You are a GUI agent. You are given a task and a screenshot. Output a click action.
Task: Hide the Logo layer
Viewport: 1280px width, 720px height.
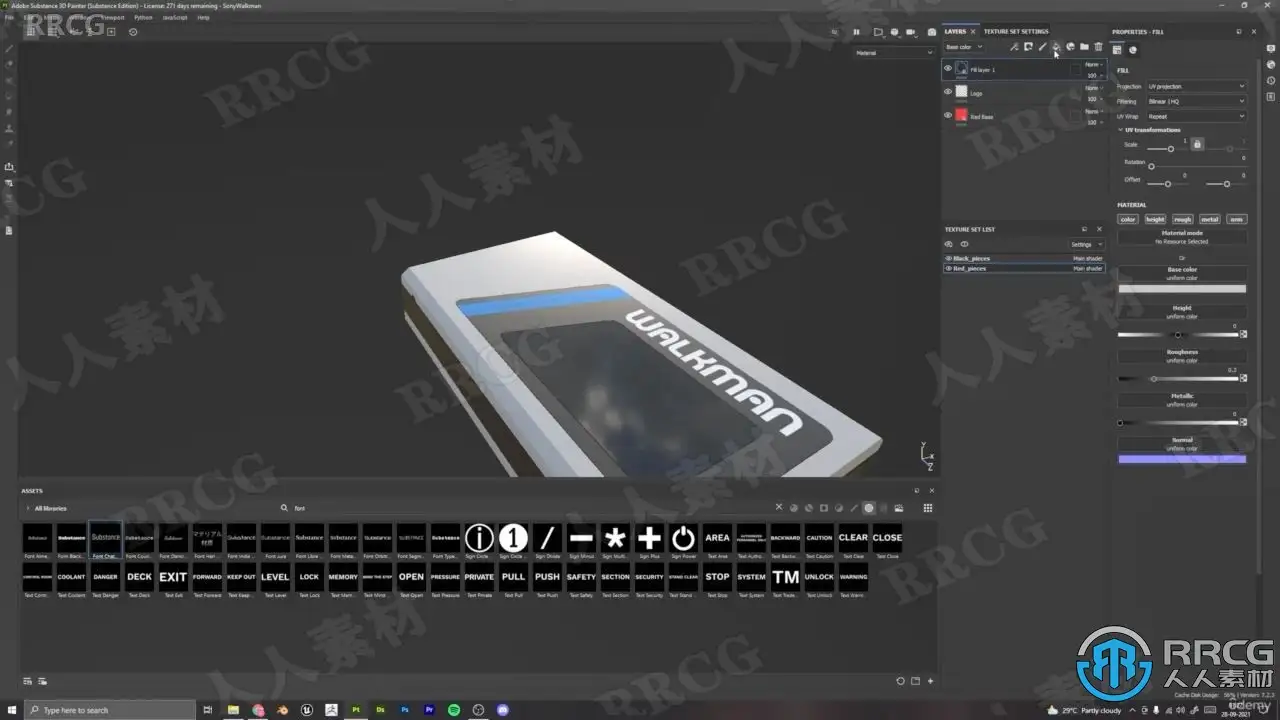[x=948, y=92]
